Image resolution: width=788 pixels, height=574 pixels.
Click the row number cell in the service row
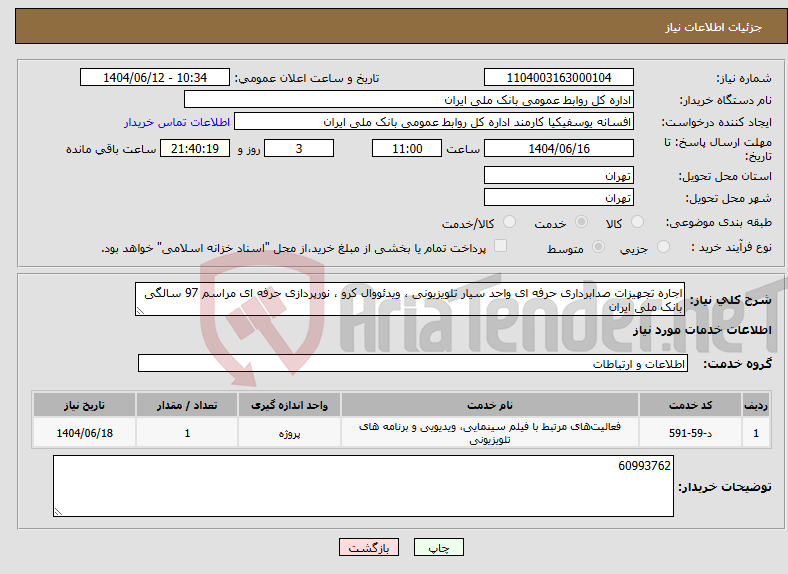point(756,432)
